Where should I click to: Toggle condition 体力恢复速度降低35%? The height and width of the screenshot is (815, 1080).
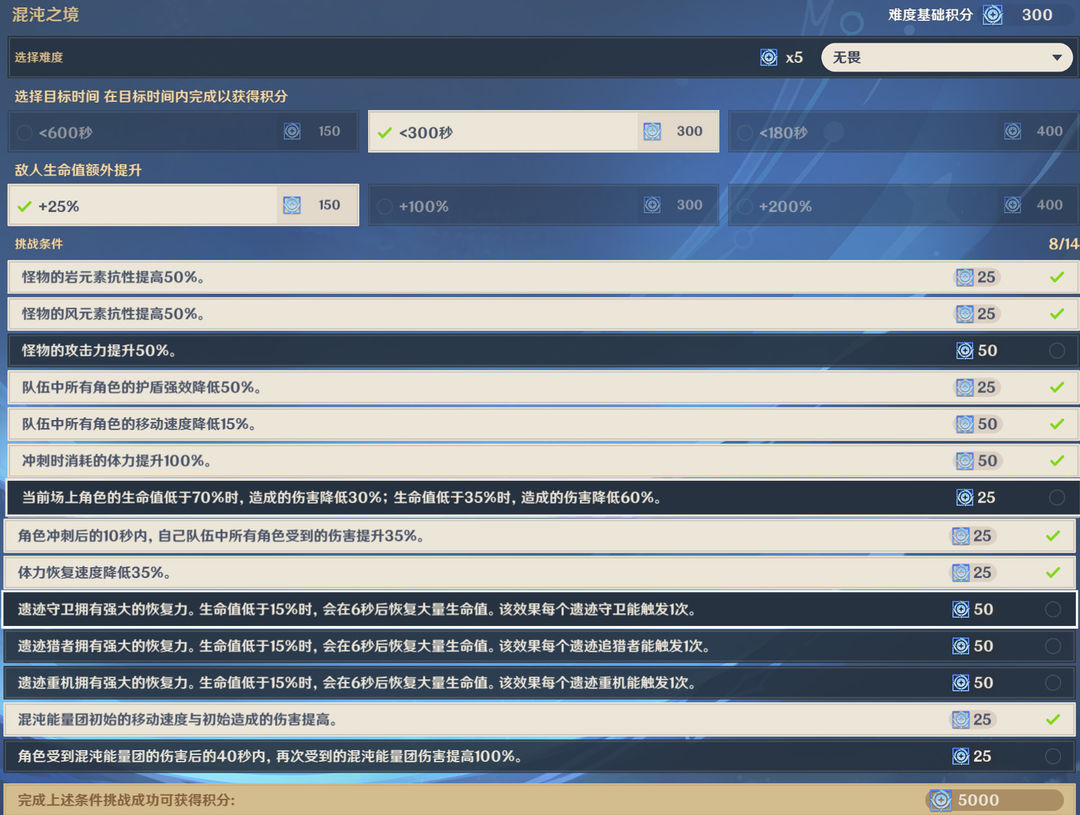click(540, 572)
